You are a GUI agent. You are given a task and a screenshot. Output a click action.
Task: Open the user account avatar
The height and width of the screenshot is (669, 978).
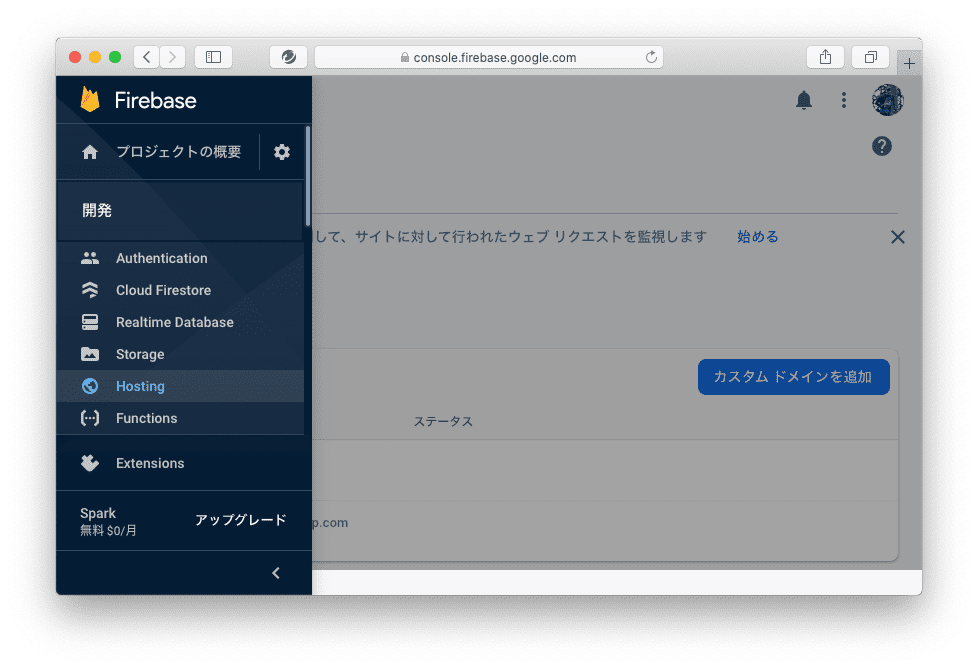pyautogui.click(x=887, y=100)
